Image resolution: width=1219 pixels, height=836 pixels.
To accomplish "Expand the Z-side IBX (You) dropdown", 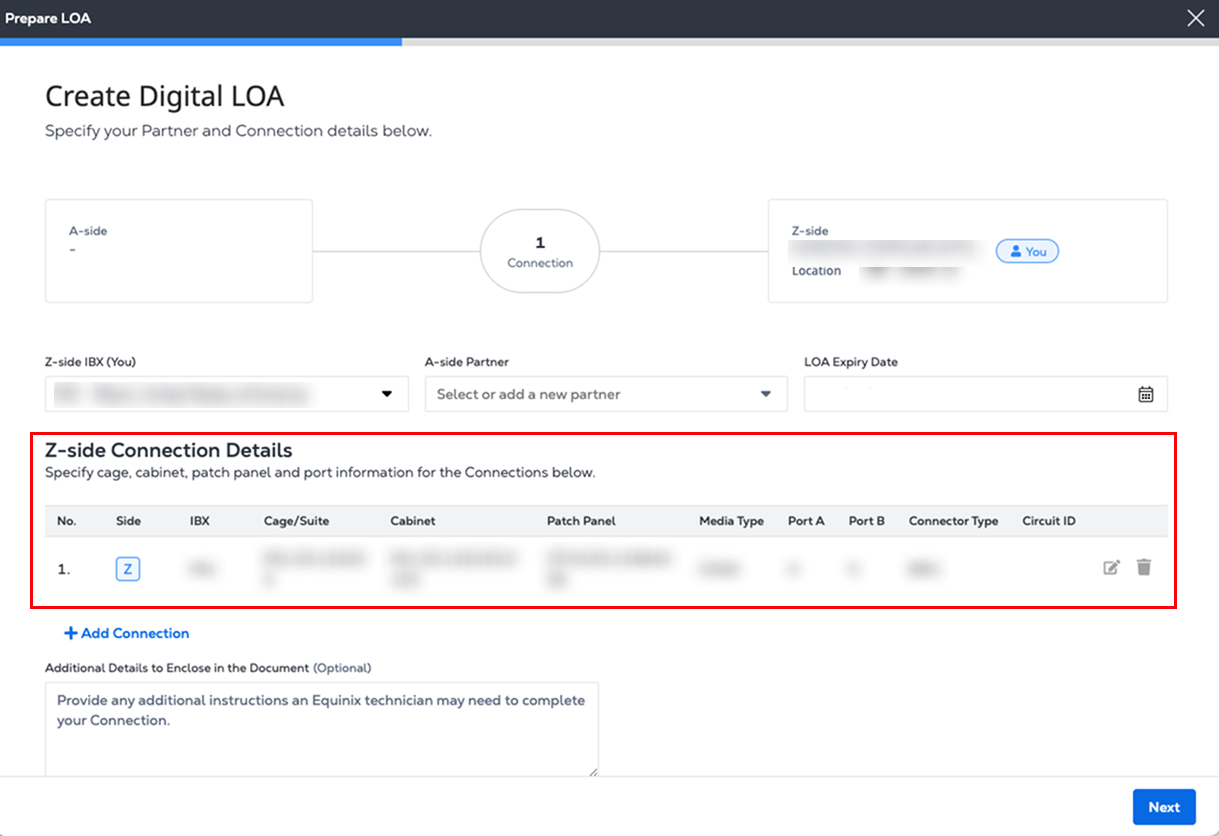I will (387, 394).
